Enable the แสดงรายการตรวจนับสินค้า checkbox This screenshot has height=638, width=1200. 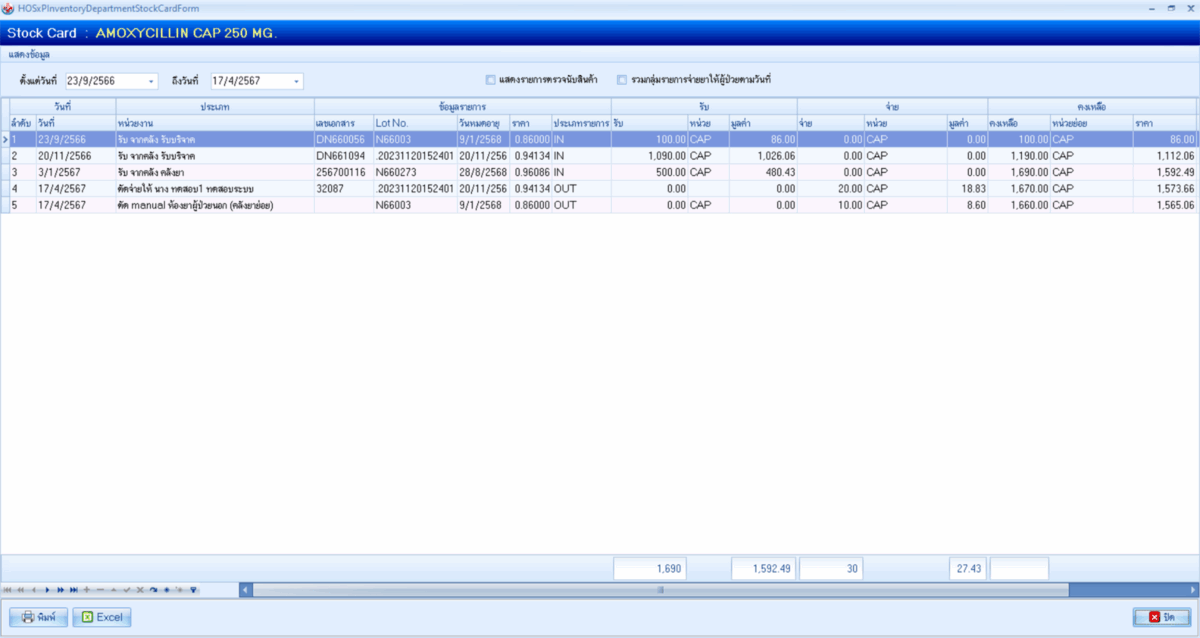[x=490, y=80]
